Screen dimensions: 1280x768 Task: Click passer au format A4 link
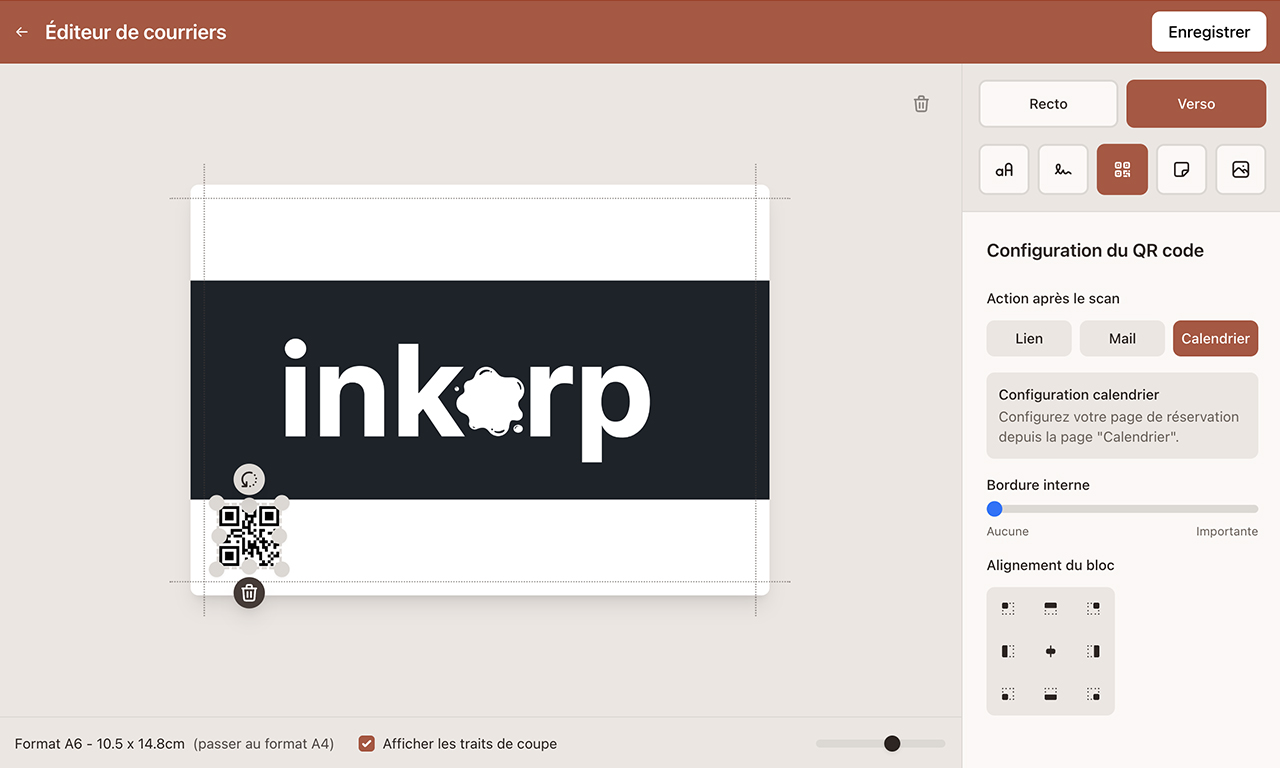pos(264,744)
